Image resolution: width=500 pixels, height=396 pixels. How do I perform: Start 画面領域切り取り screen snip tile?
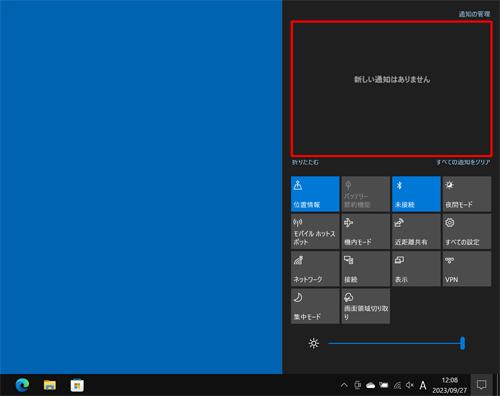(366, 306)
